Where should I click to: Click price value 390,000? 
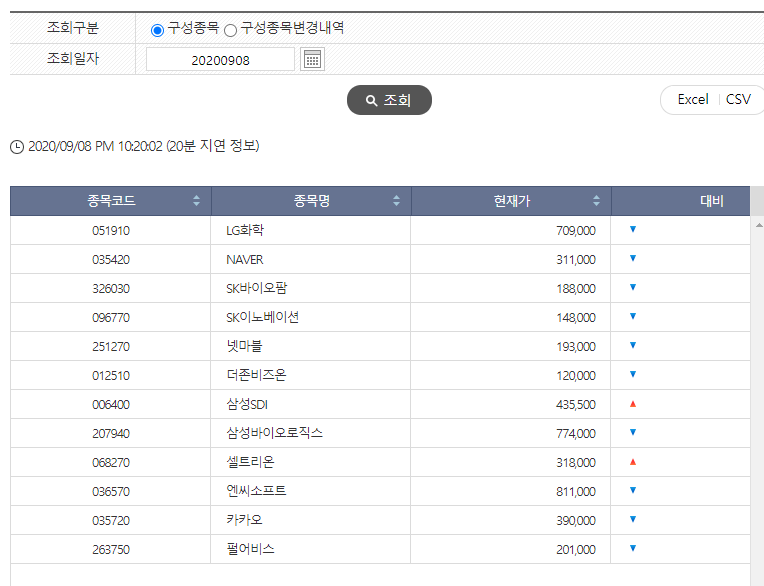576,520
